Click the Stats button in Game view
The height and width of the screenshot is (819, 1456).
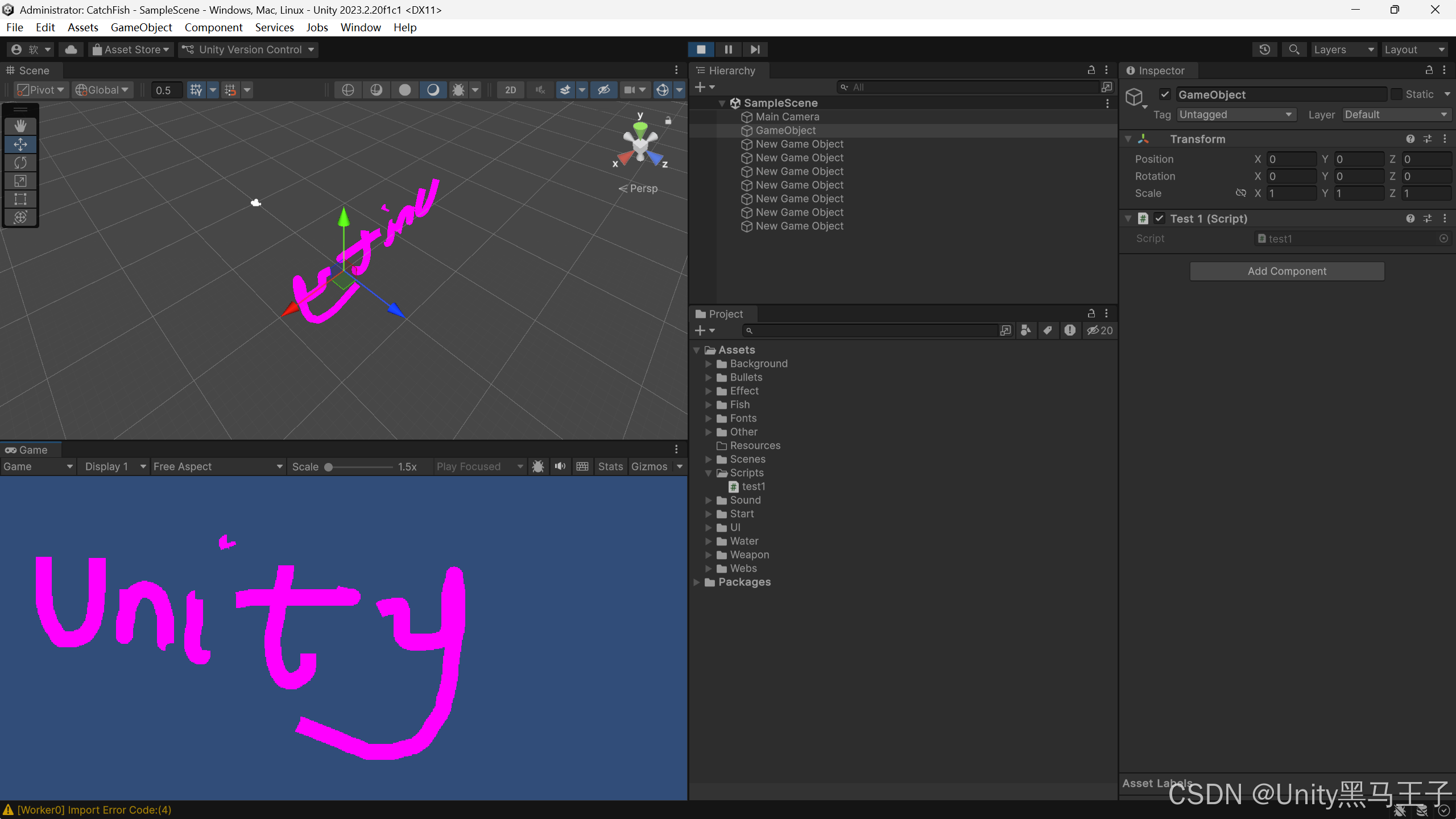pos(610,466)
